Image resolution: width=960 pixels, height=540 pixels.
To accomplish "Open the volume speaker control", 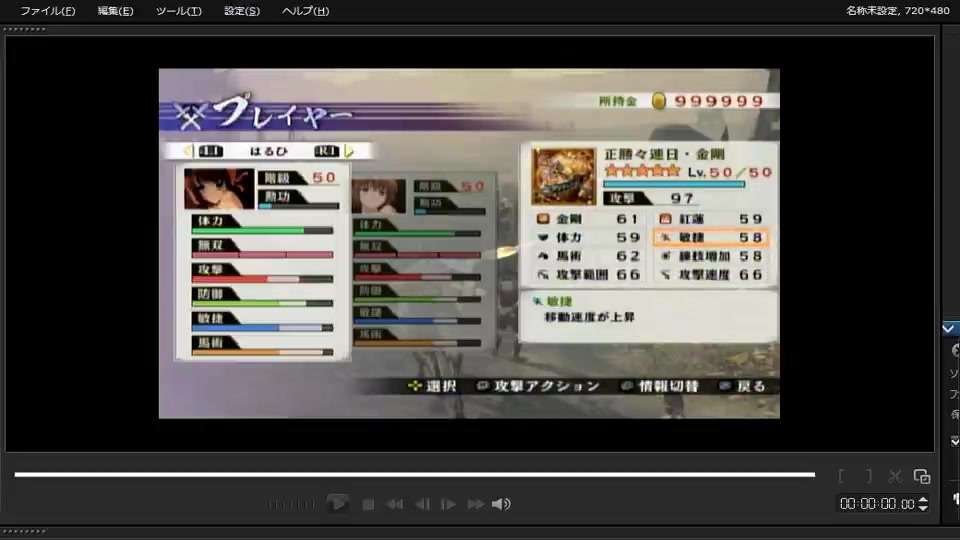I will [x=501, y=504].
